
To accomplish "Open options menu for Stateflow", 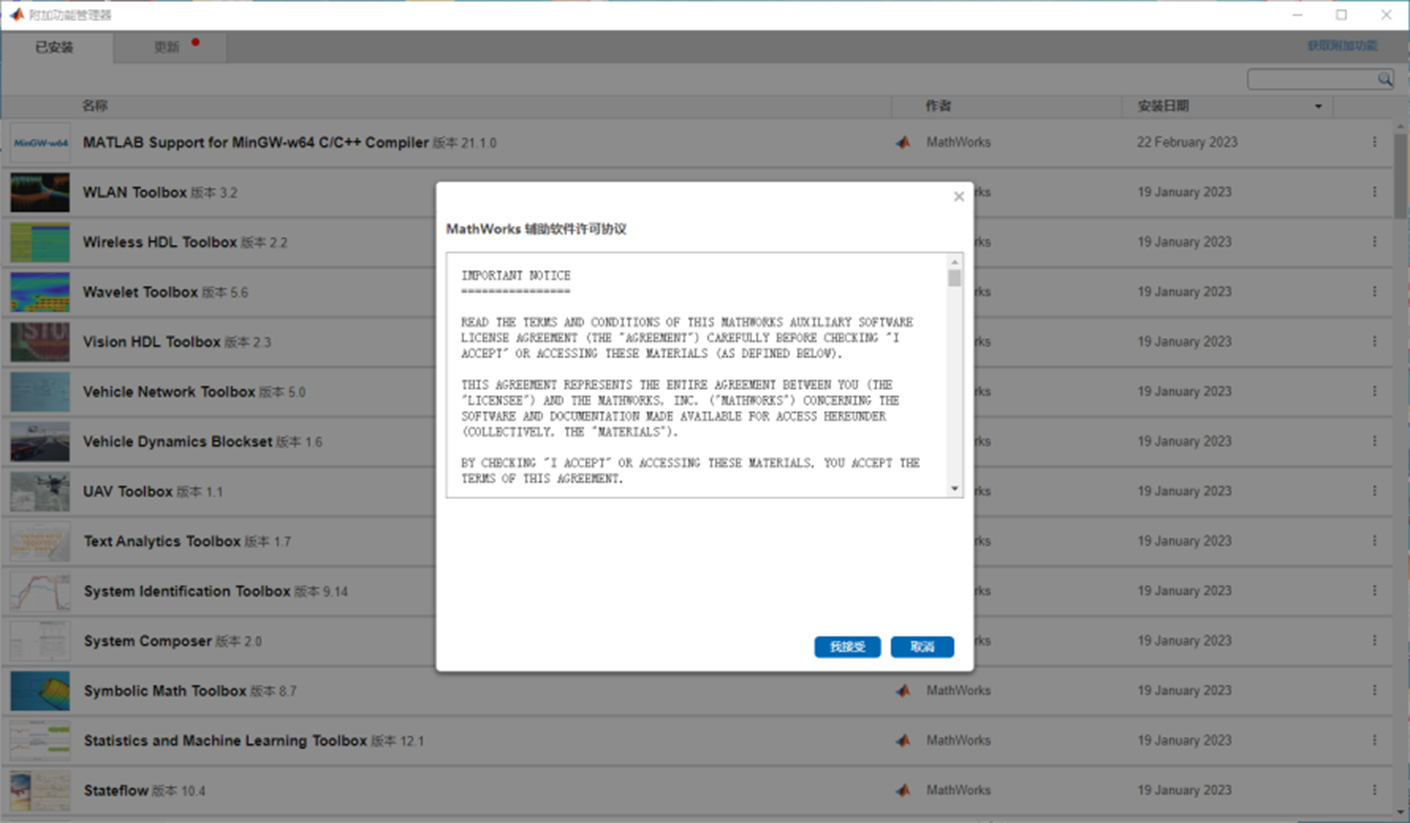I will pos(1375,790).
